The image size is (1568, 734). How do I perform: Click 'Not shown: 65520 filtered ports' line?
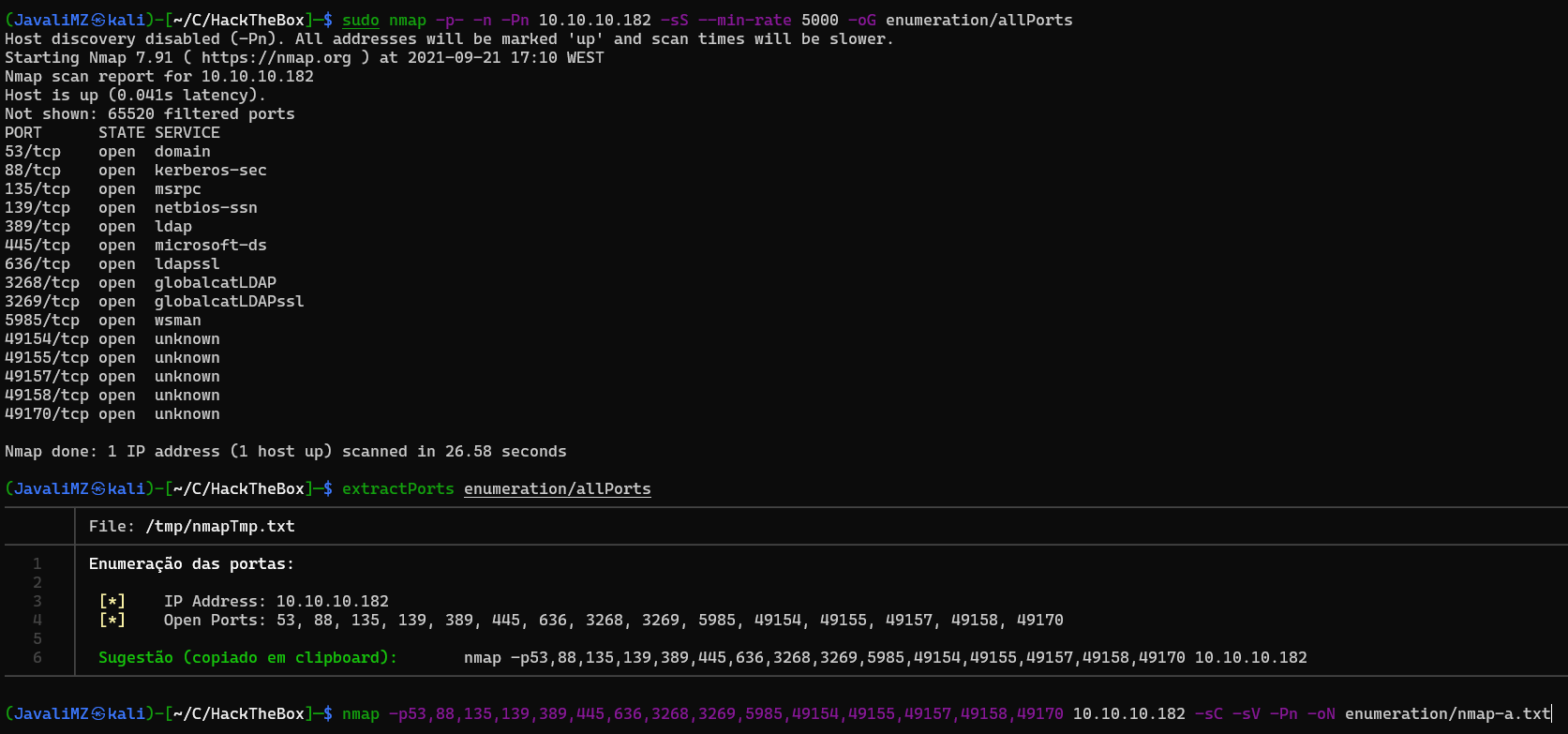[150, 114]
